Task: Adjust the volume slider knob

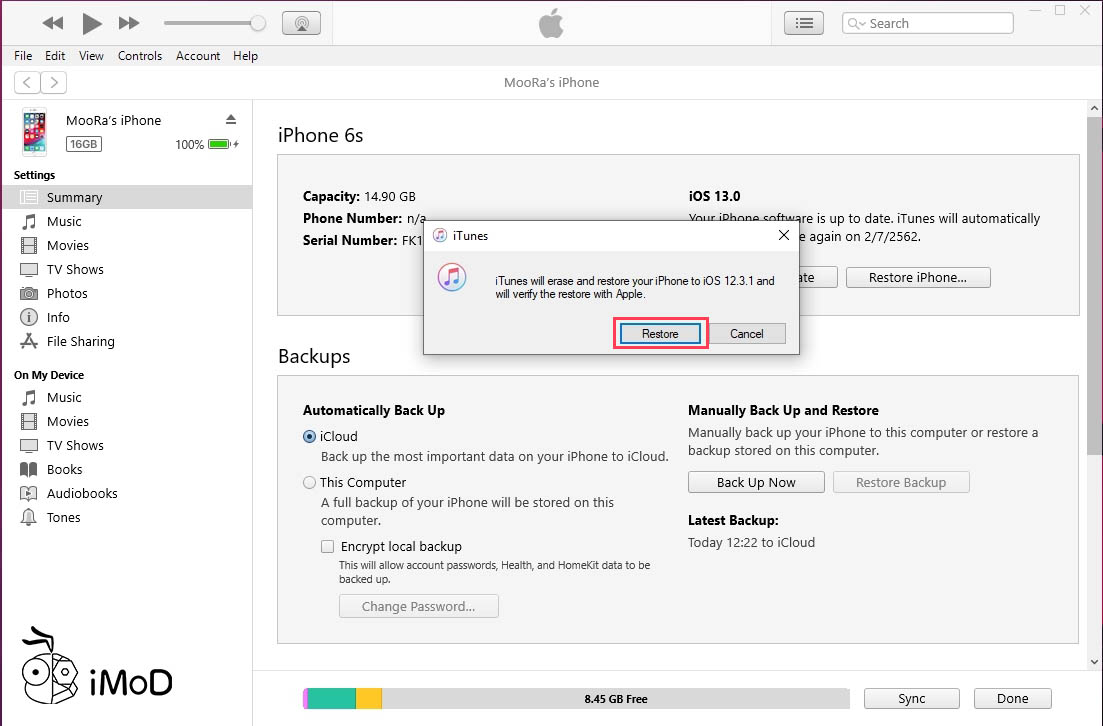Action: tap(258, 23)
